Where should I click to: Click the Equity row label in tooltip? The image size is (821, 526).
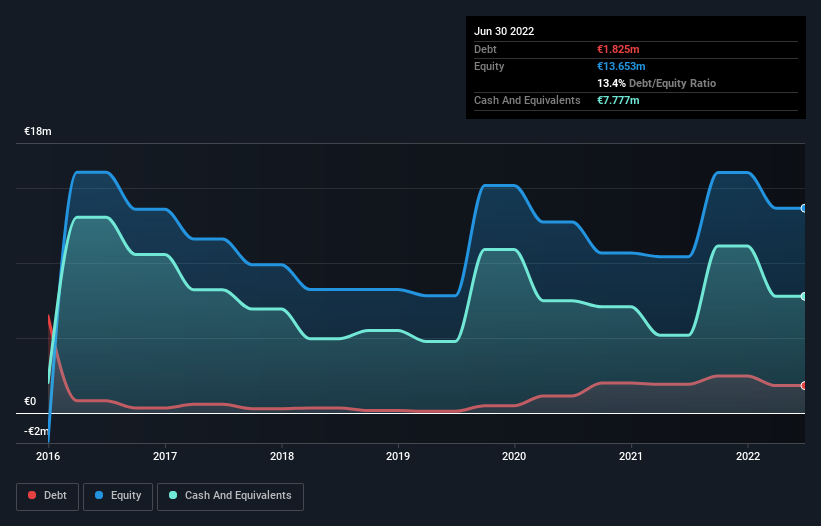489,66
